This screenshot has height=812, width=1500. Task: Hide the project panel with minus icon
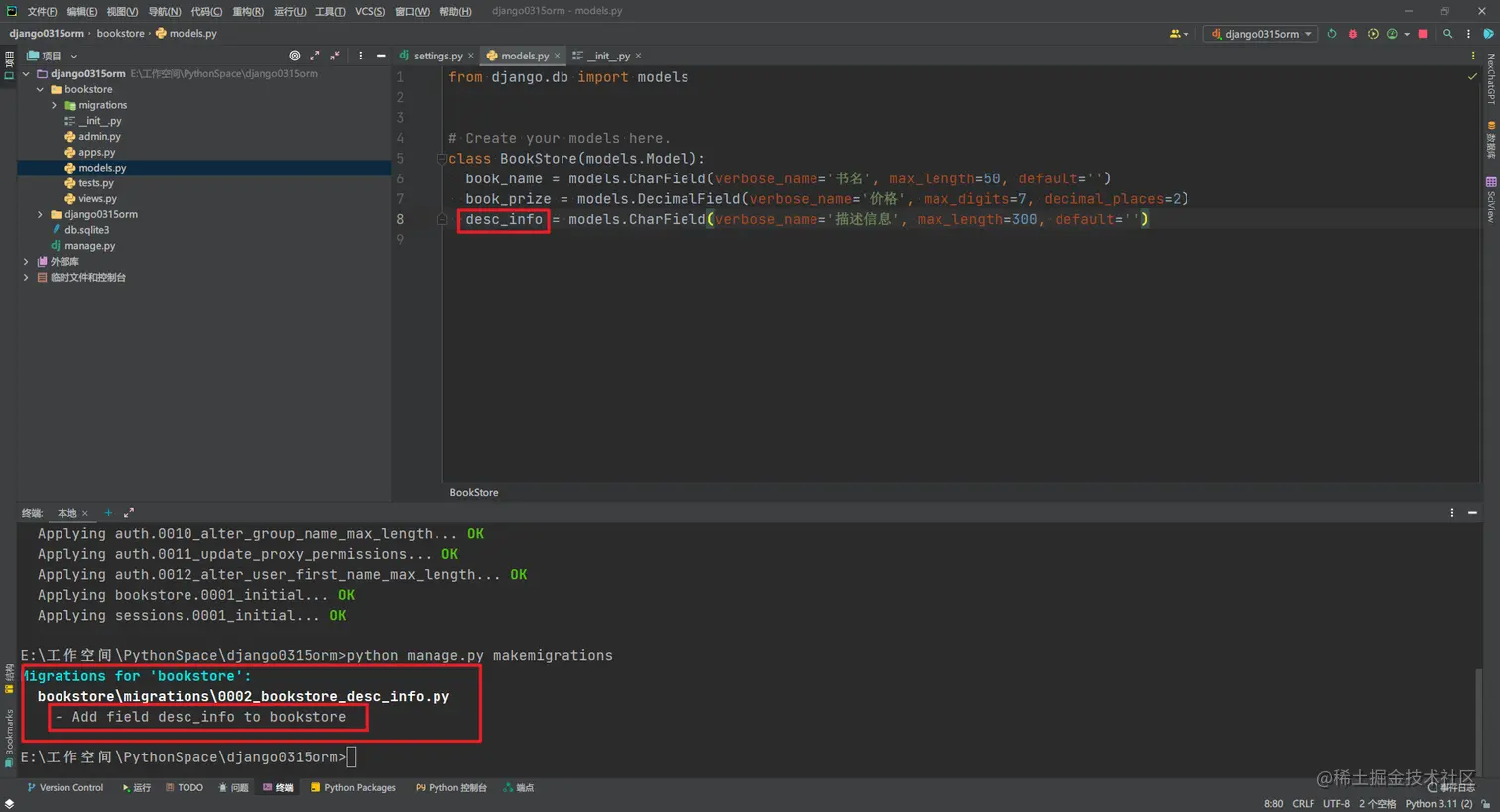[381, 56]
